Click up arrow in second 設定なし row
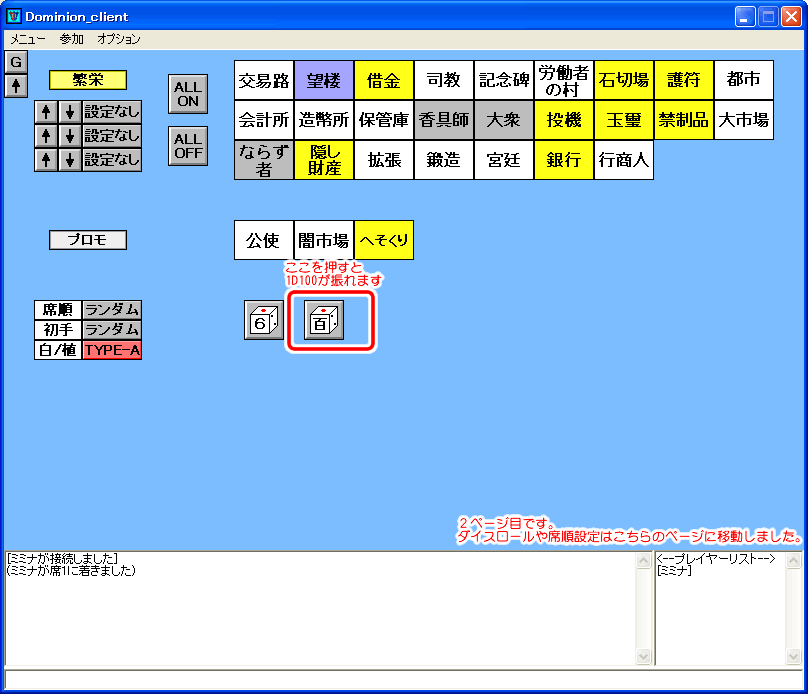This screenshot has height=694, width=808. click(46, 136)
